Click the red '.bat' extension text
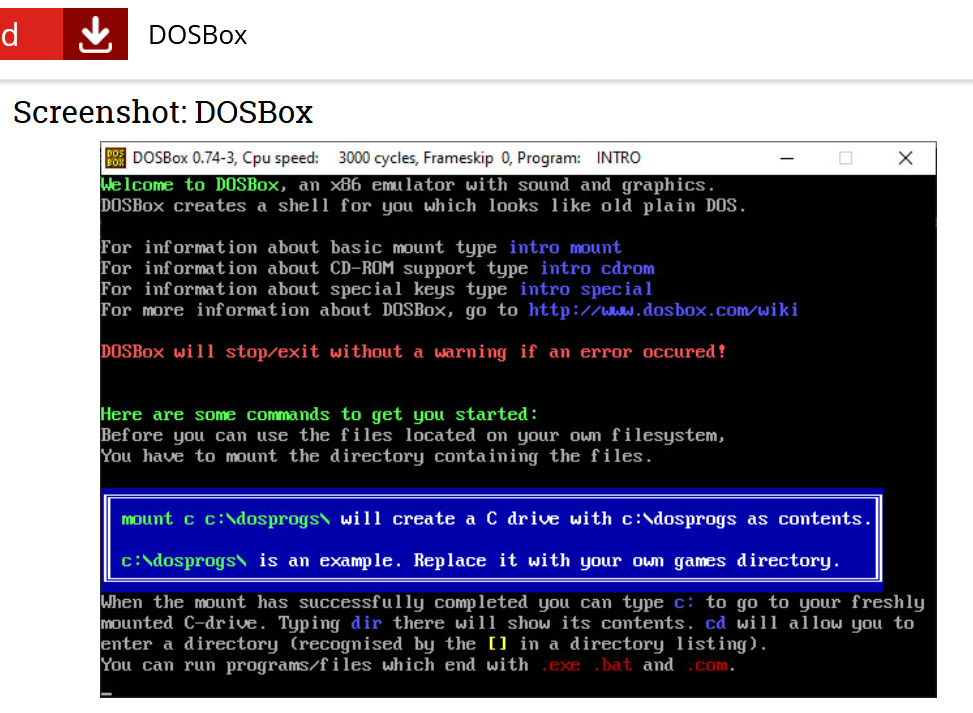Screen dimensions: 973x713 [612, 665]
